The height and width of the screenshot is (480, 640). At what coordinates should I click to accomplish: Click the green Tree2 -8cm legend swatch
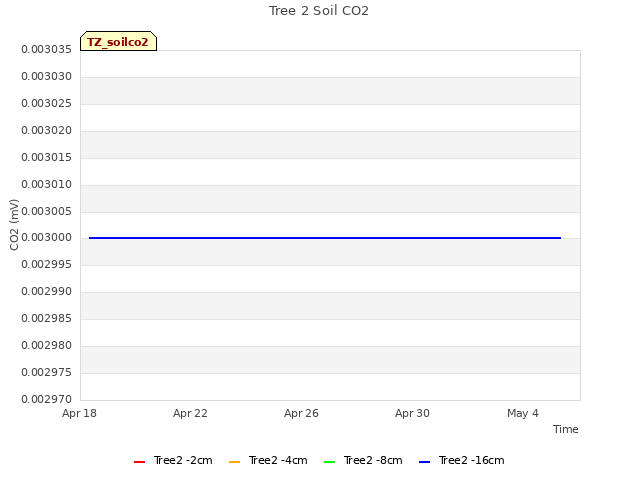pyautogui.click(x=329, y=462)
